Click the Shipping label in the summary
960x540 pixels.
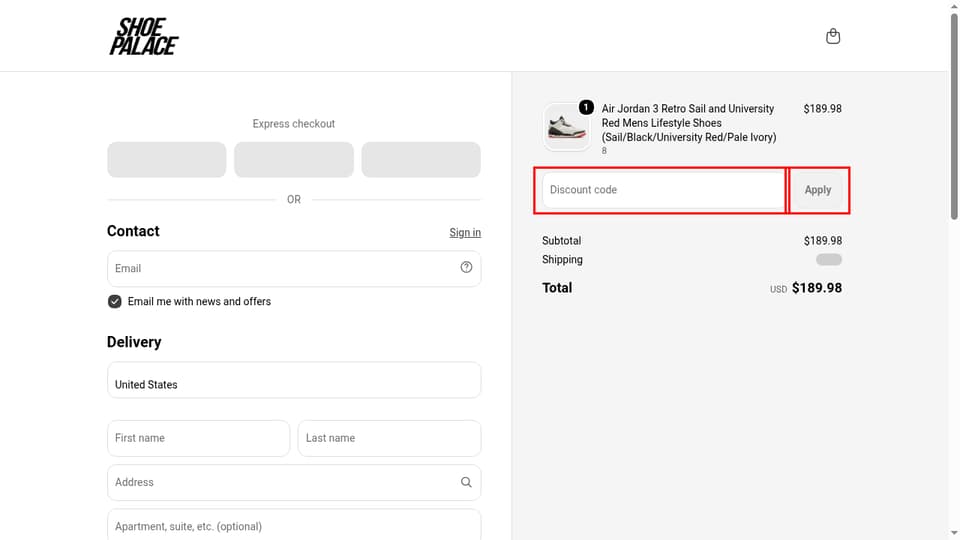click(562, 260)
